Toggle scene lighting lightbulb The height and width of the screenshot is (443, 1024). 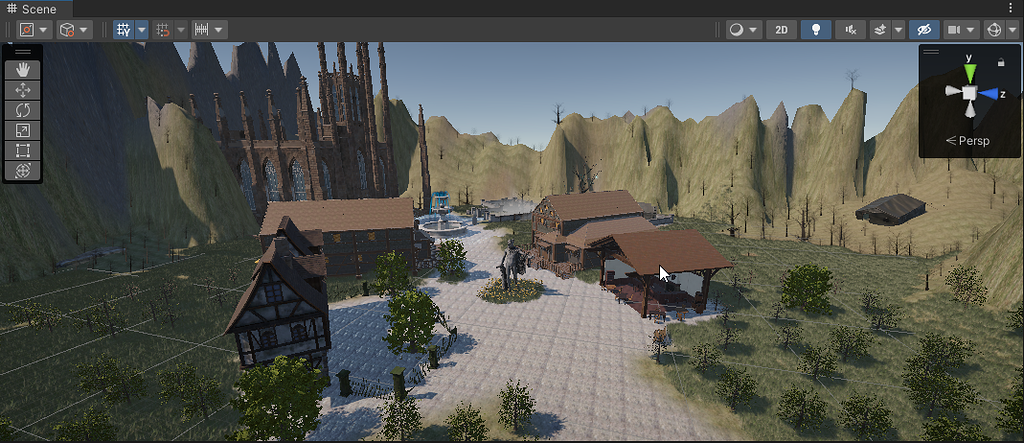coord(815,30)
